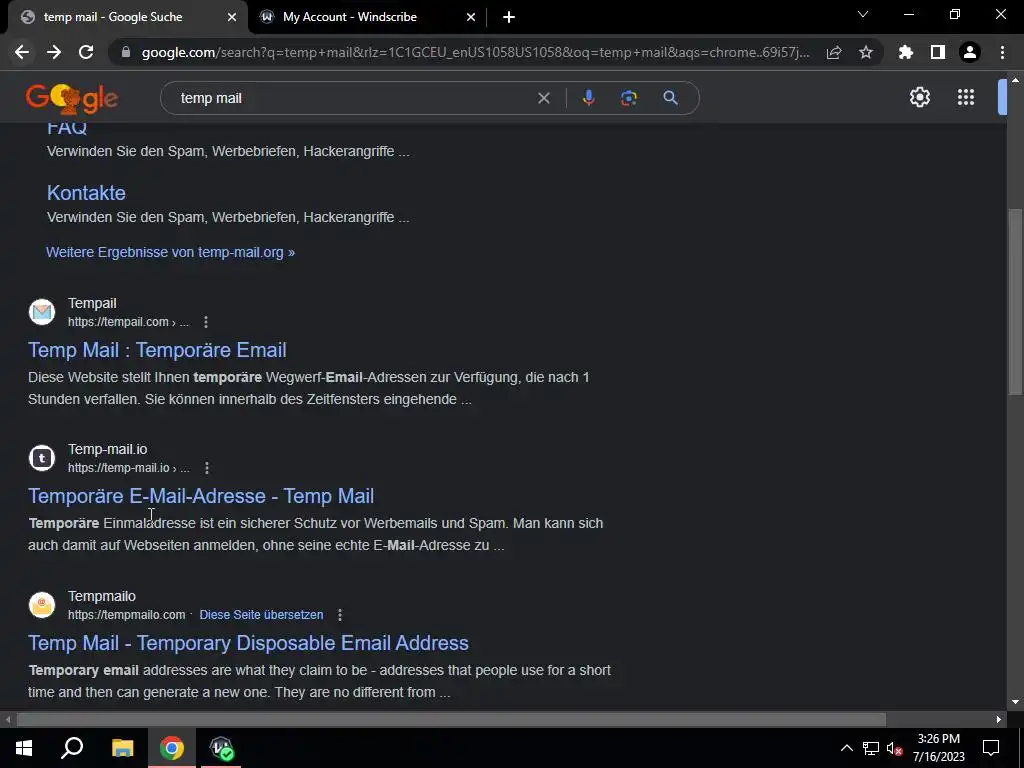Screen dimensions: 1024x768
Task: Go forward to the next page
Action: coord(54,52)
